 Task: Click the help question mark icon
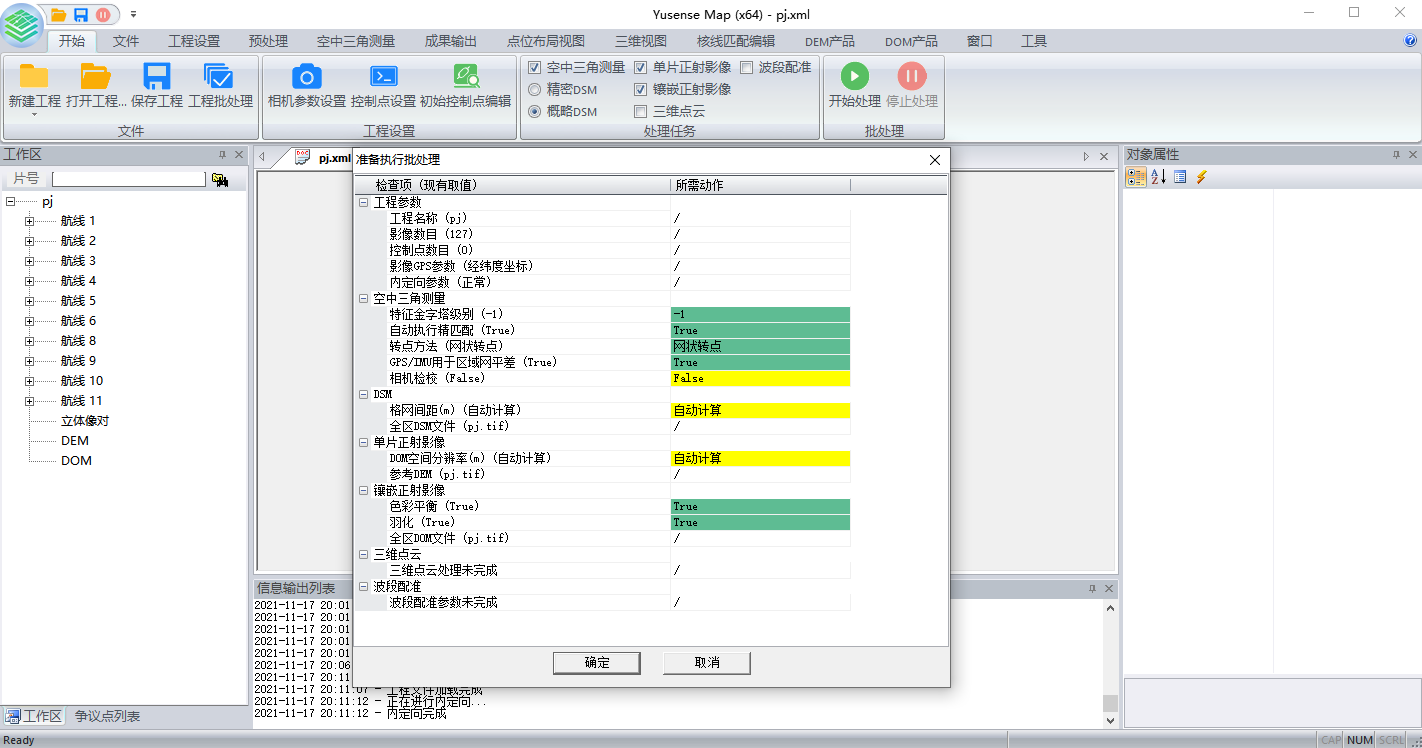pos(1410,41)
